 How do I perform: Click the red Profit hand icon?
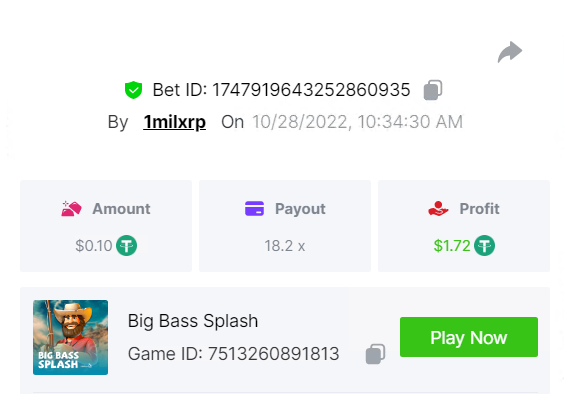click(x=438, y=209)
